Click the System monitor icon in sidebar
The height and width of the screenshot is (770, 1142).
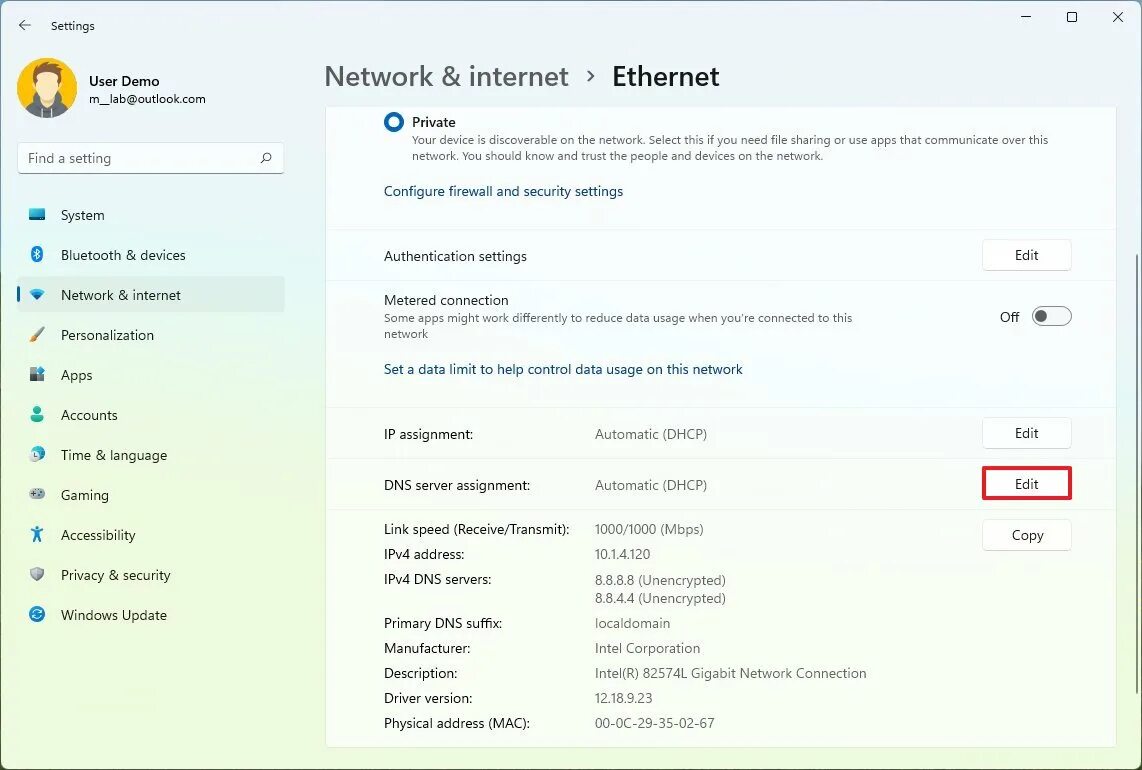(37, 215)
